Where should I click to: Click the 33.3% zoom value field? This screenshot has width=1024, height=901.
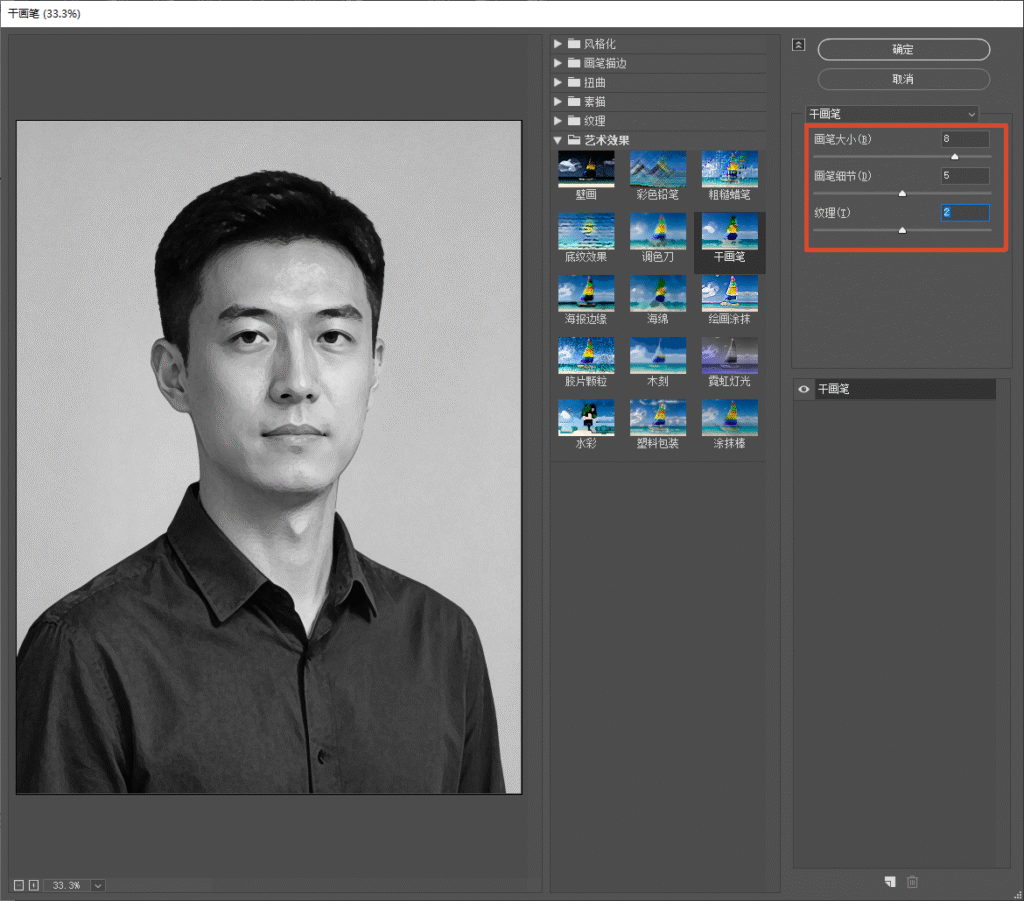[x=67, y=885]
